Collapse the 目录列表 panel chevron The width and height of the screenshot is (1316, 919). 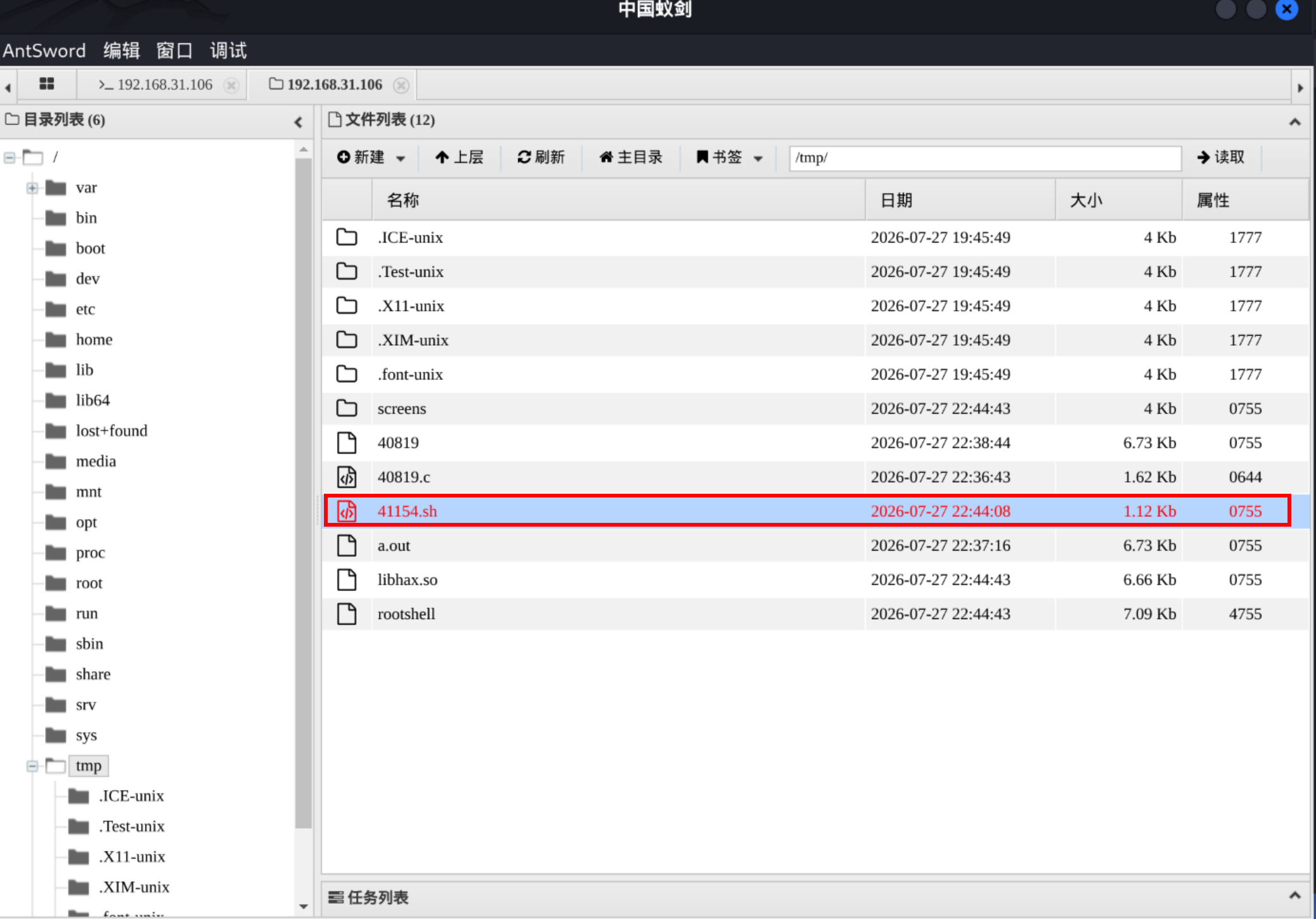pyautogui.click(x=299, y=122)
